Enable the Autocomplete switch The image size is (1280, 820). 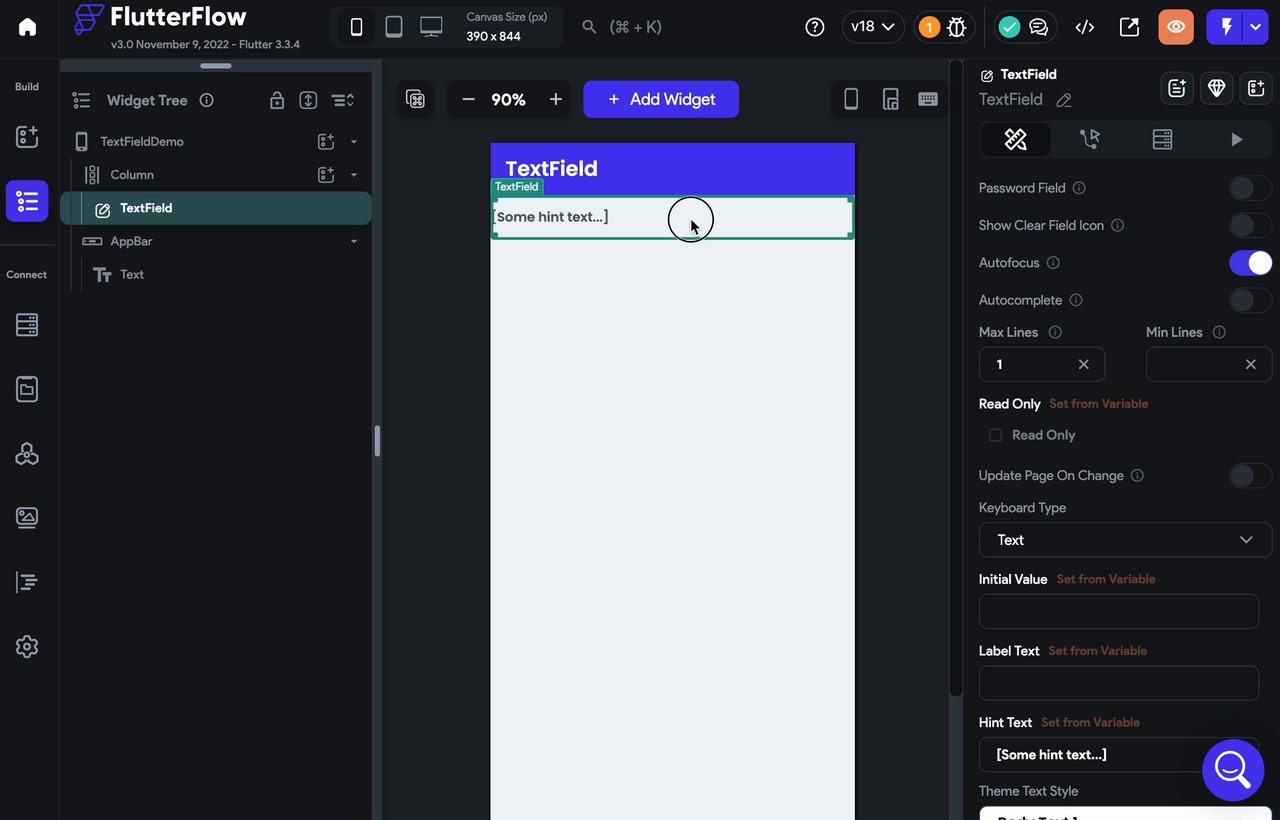[1250, 300]
